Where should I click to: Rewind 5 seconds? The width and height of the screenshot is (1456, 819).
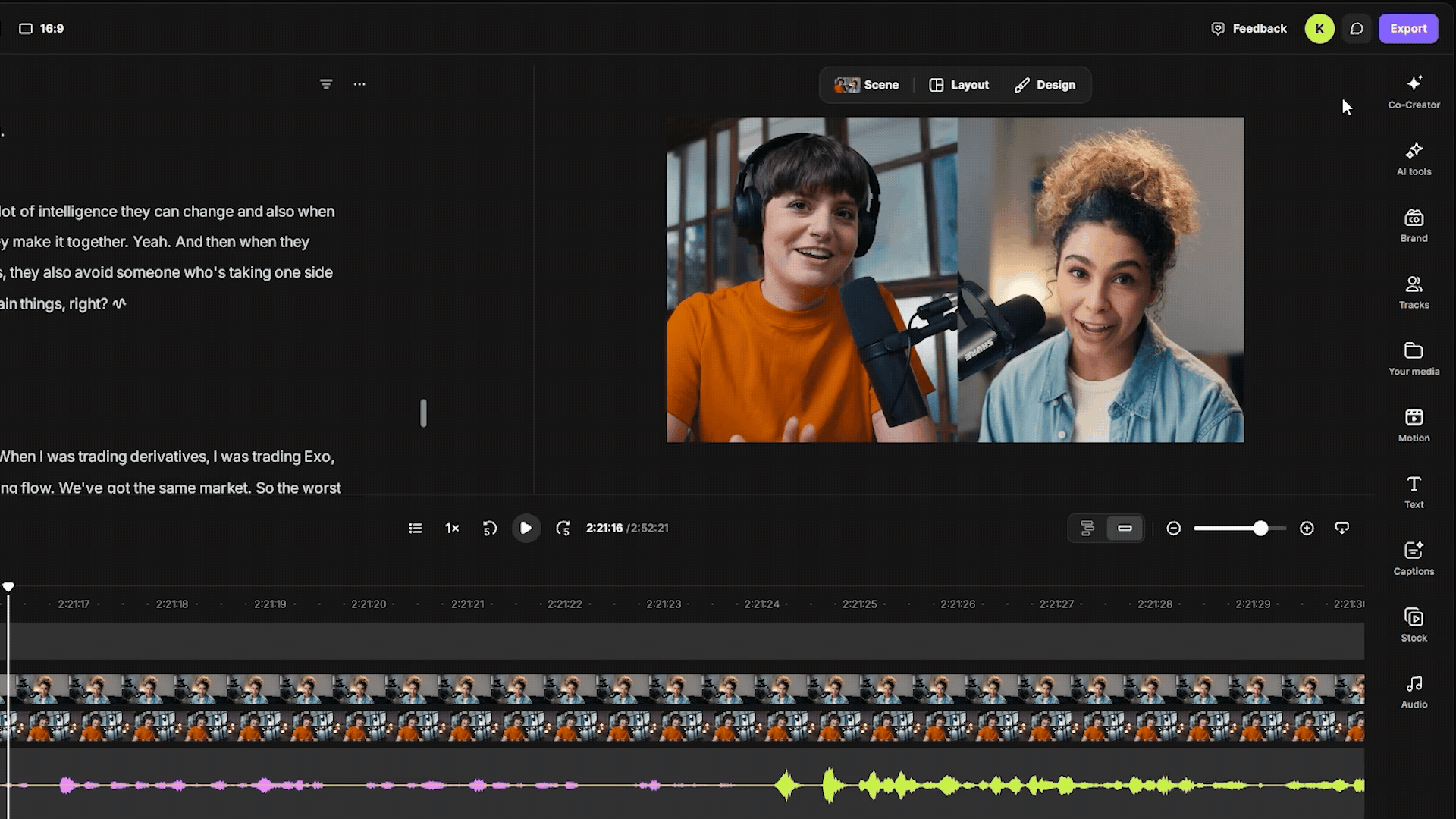490,529
